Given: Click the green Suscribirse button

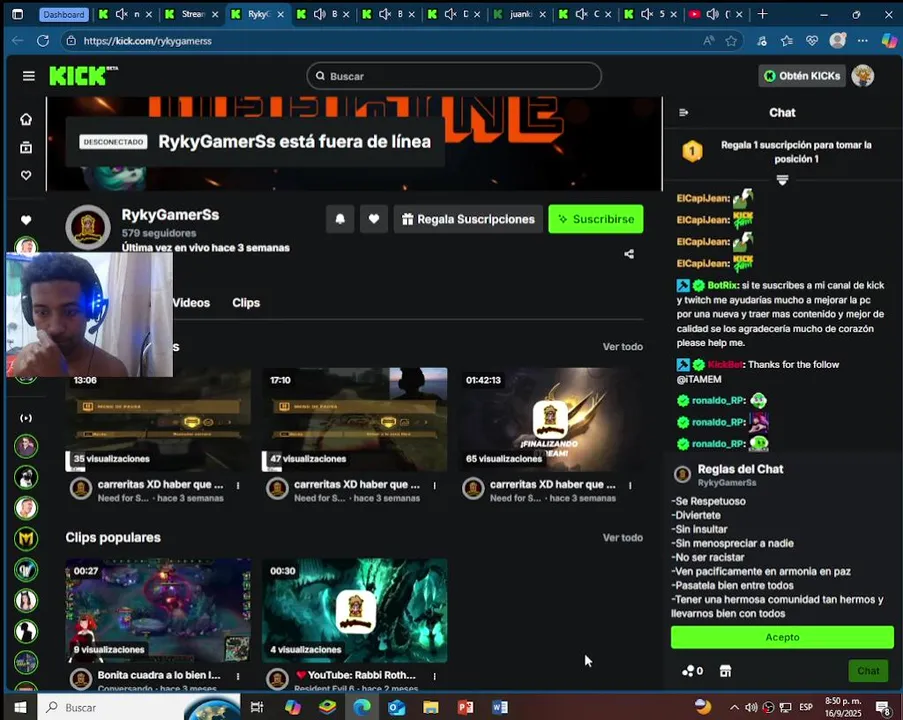Looking at the screenshot, I should click(x=595, y=219).
